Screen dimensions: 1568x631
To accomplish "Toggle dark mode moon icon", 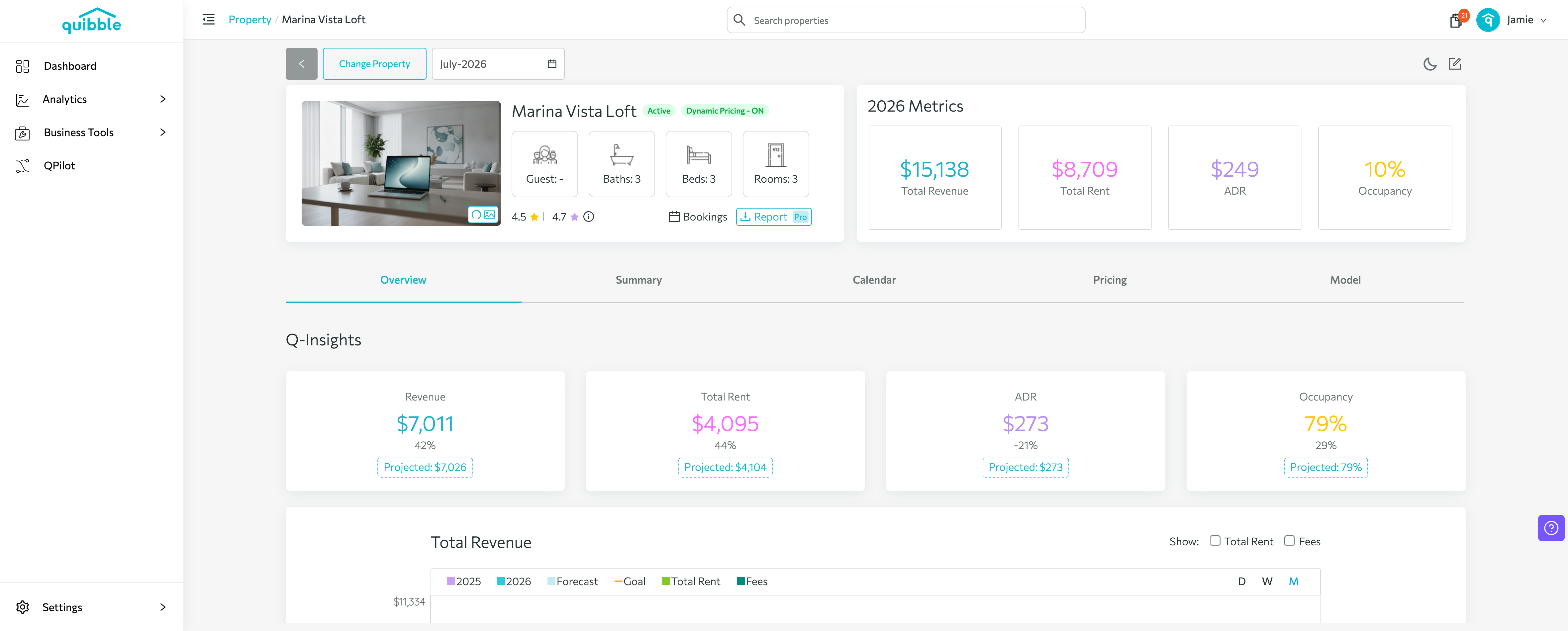I will (1429, 64).
